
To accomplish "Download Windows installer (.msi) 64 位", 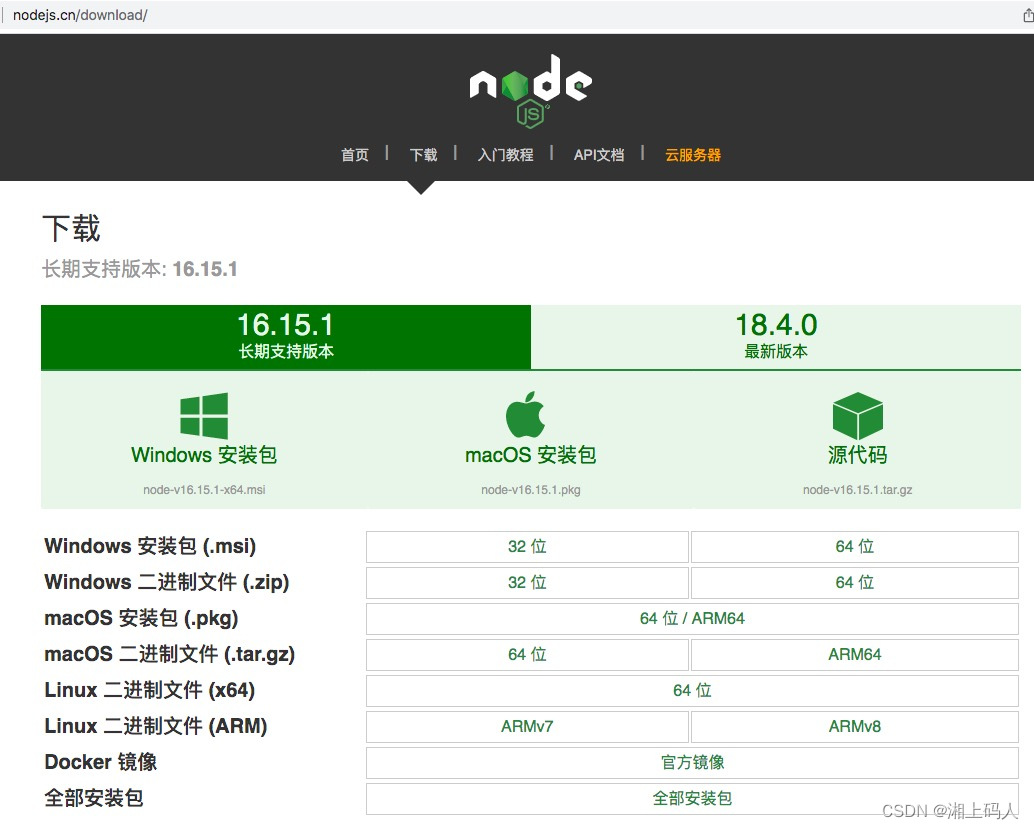I will coord(855,547).
